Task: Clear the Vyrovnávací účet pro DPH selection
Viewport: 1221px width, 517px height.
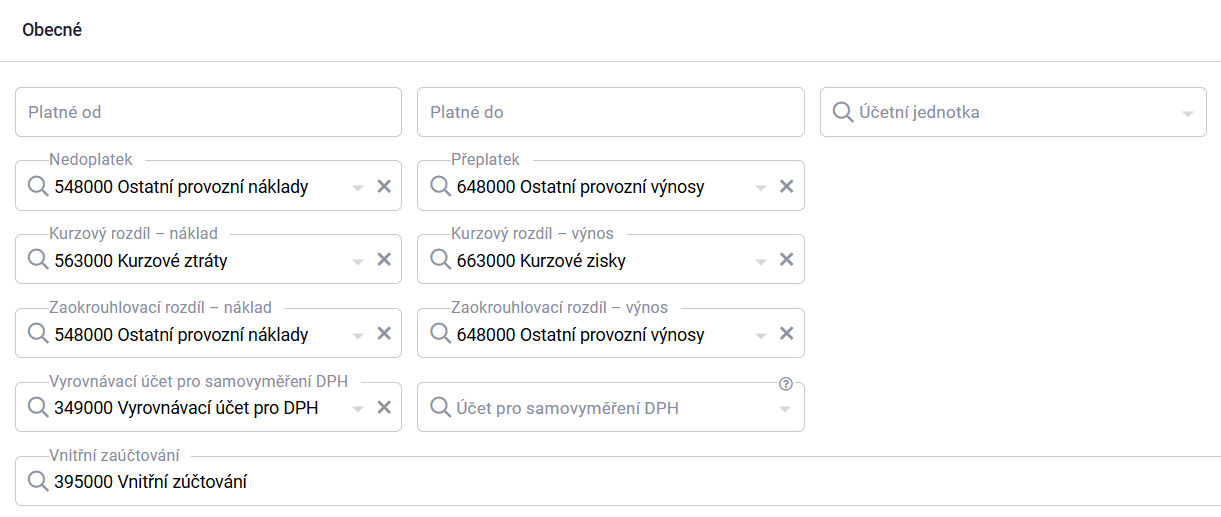Action: (x=384, y=407)
